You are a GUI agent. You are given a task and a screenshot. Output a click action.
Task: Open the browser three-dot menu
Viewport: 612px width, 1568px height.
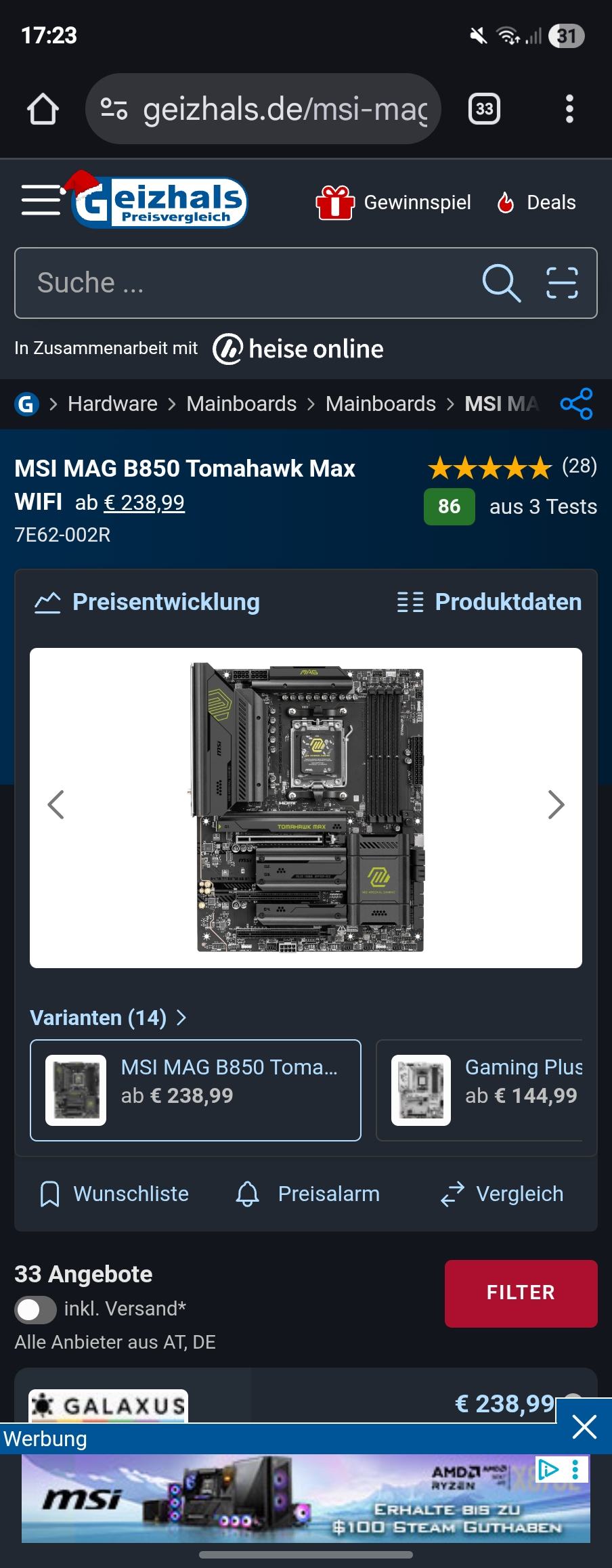click(569, 109)
